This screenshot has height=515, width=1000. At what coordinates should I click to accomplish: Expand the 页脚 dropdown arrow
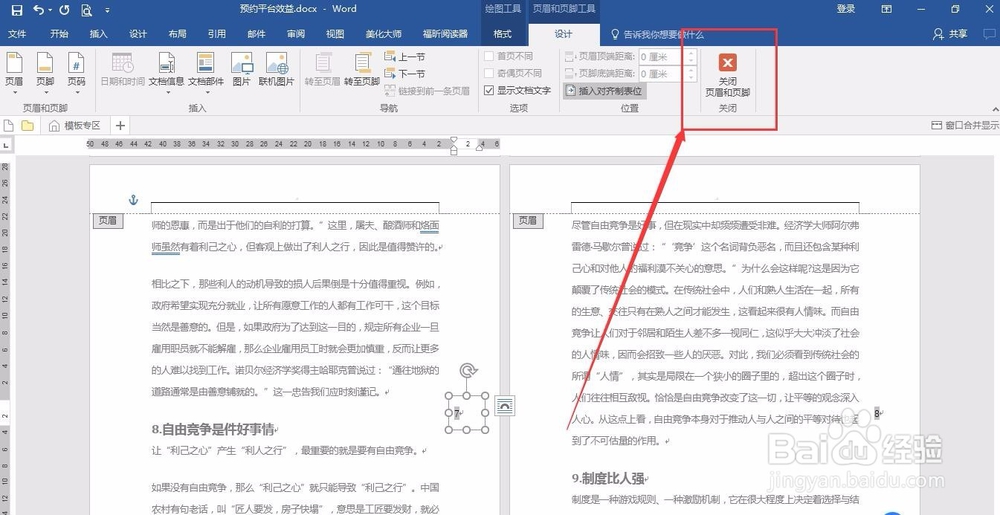point(45,92)
